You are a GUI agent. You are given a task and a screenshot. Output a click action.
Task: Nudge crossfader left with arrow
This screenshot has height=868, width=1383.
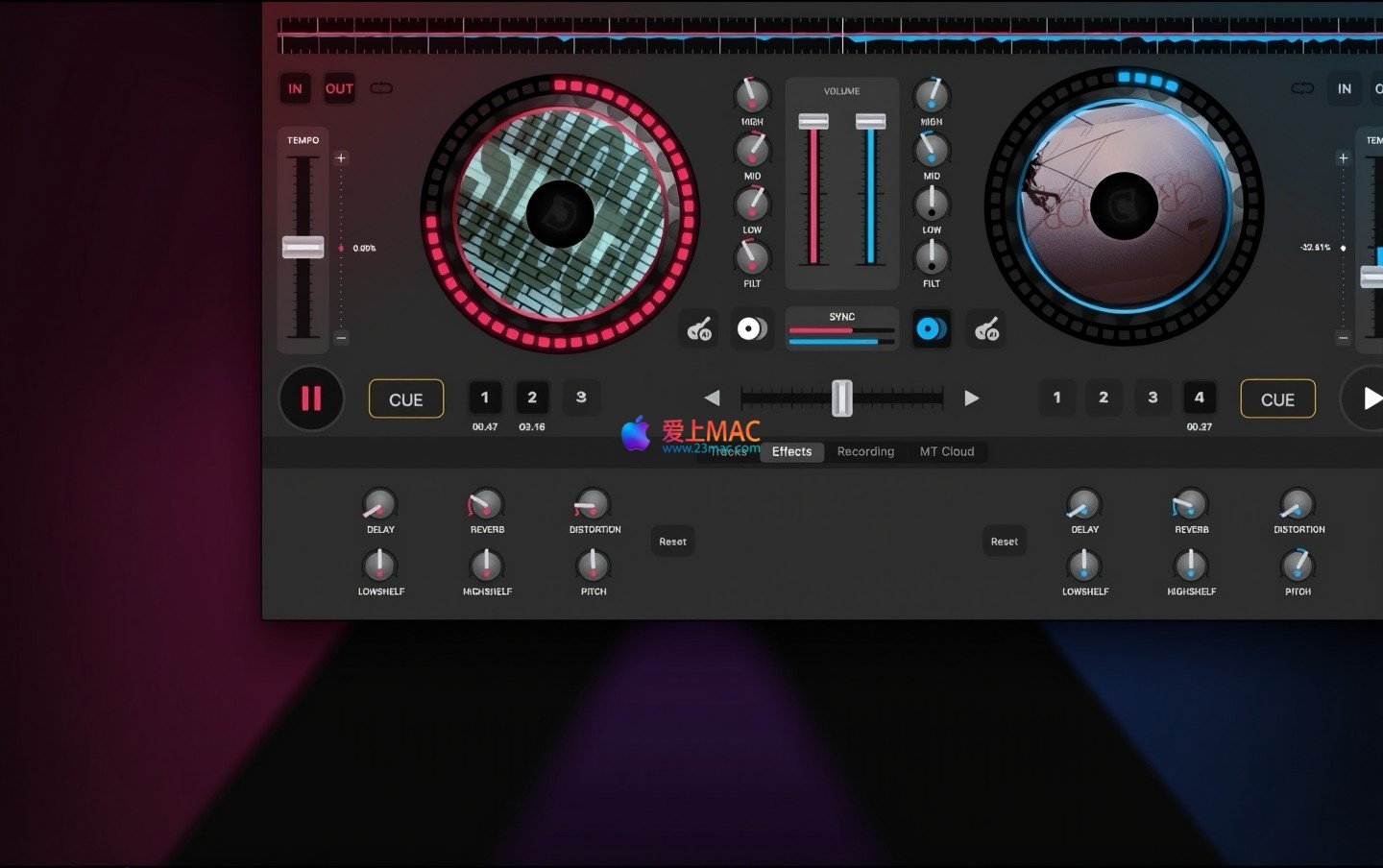(712, 398)
